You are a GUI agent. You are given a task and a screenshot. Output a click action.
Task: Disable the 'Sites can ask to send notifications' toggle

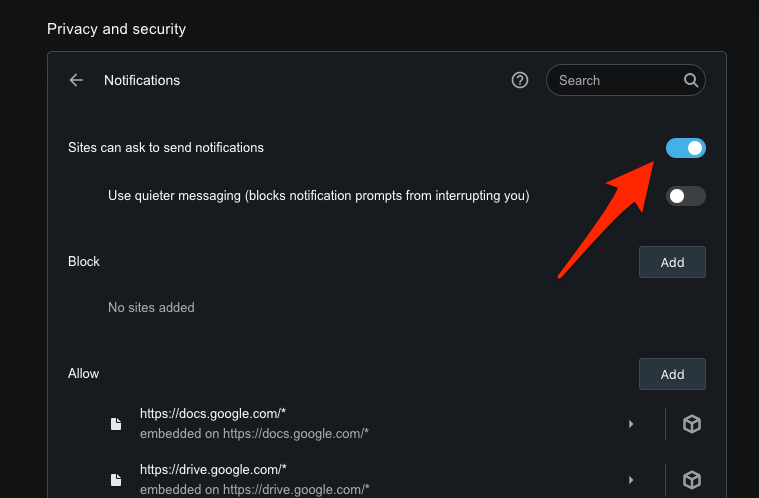686,148
